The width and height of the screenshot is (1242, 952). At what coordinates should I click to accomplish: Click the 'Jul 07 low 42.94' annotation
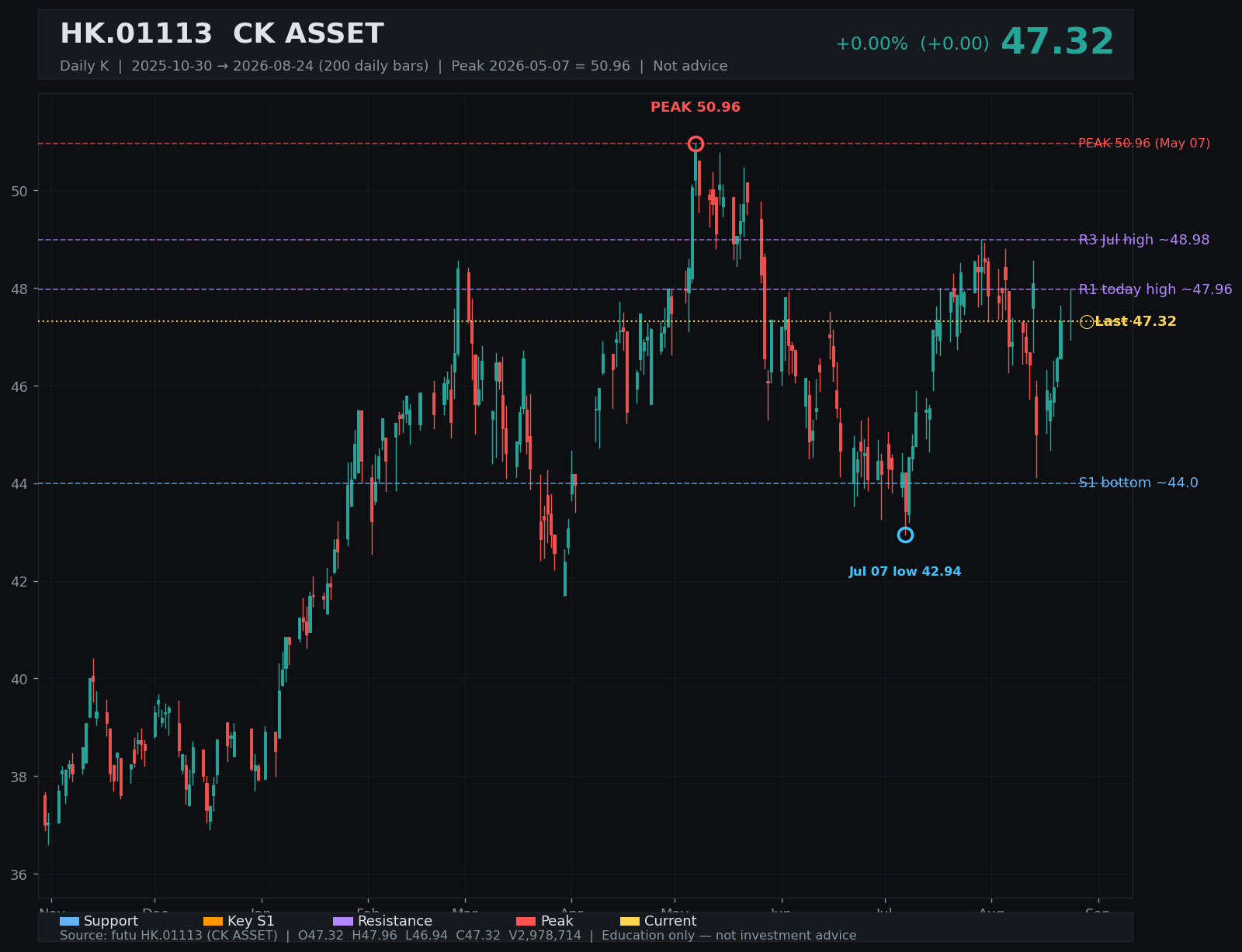pos(905,572)
